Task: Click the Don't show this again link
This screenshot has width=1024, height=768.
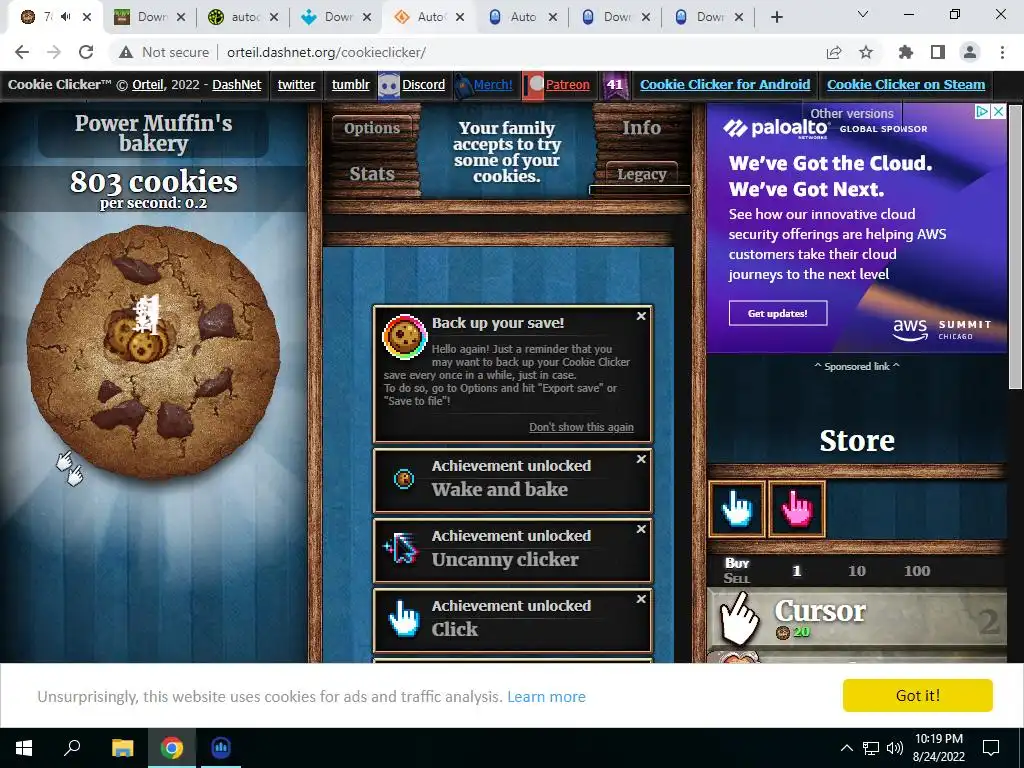Action: point(581,427)
